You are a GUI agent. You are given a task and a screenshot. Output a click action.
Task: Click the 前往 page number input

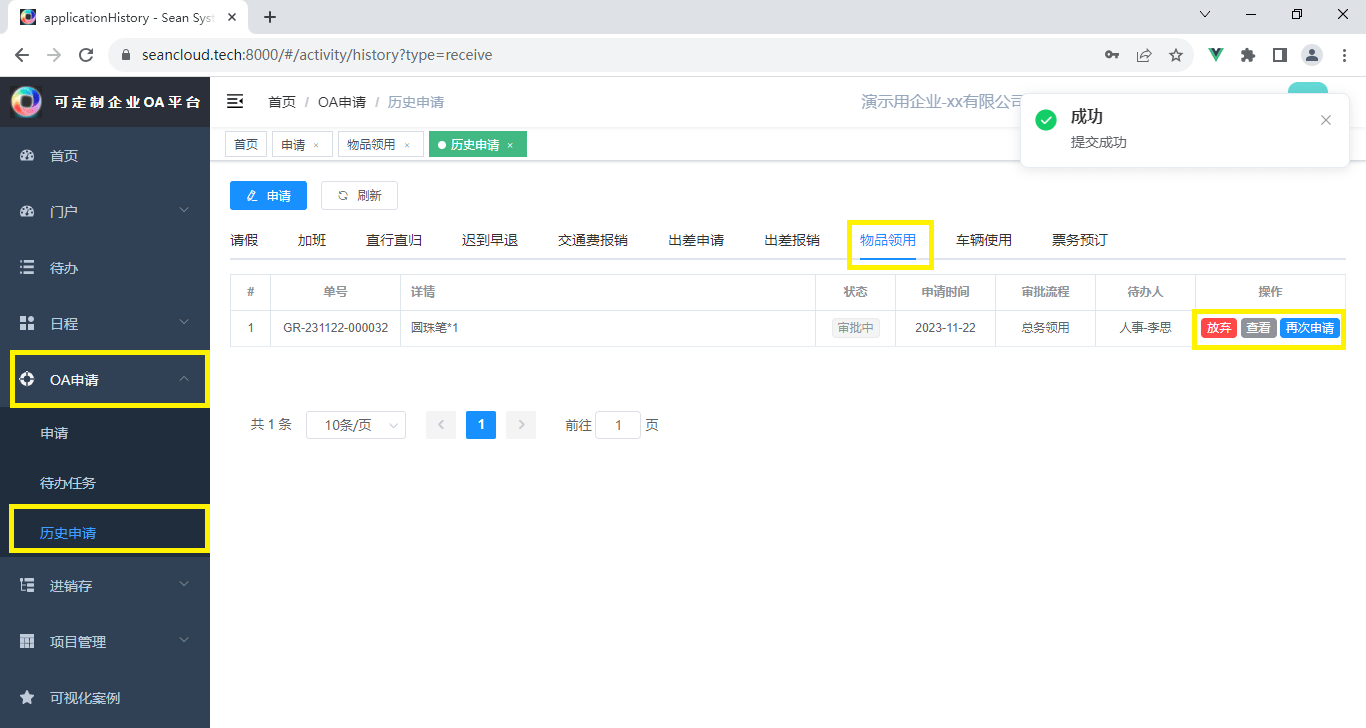pyautogui.click(x=618, y=425)
